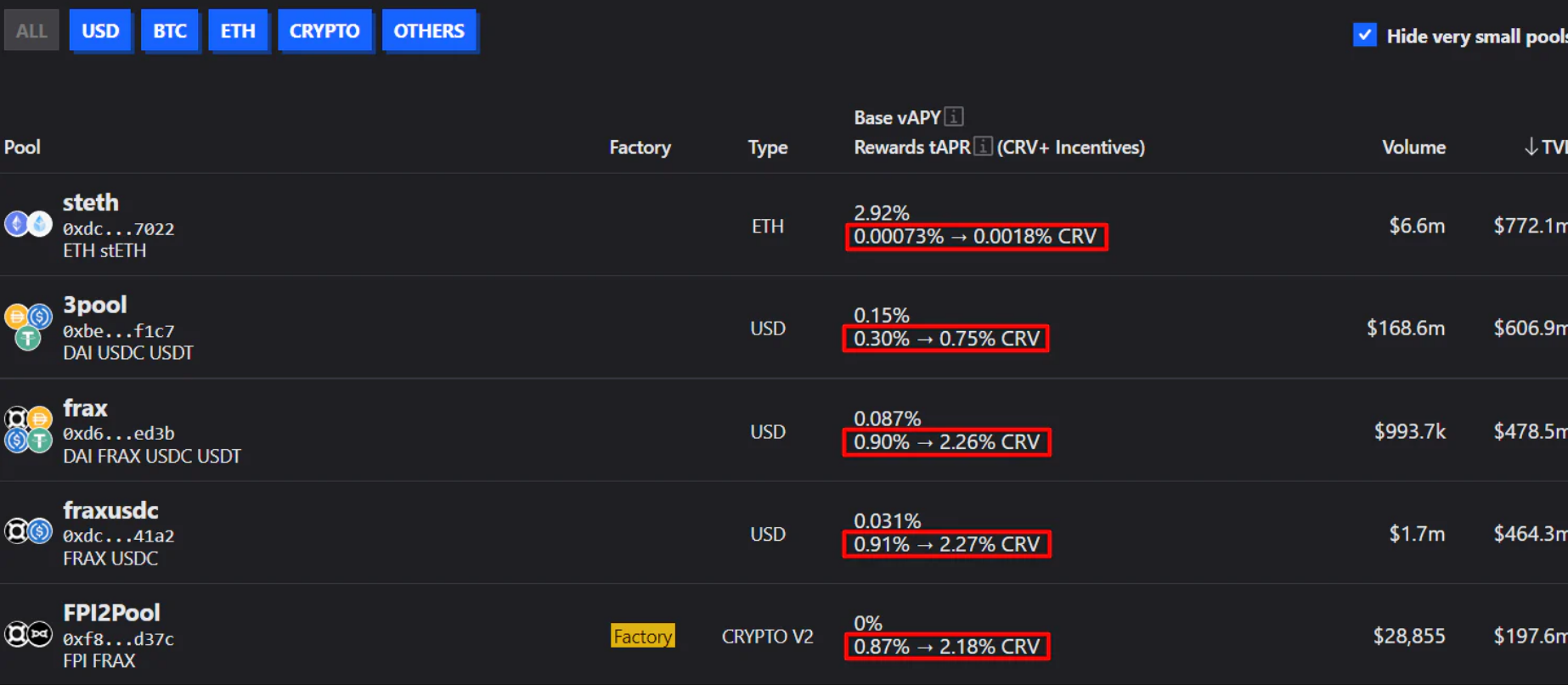Click the Rewards tAPR info icon
1568x685 pixels.
point(982,146)
